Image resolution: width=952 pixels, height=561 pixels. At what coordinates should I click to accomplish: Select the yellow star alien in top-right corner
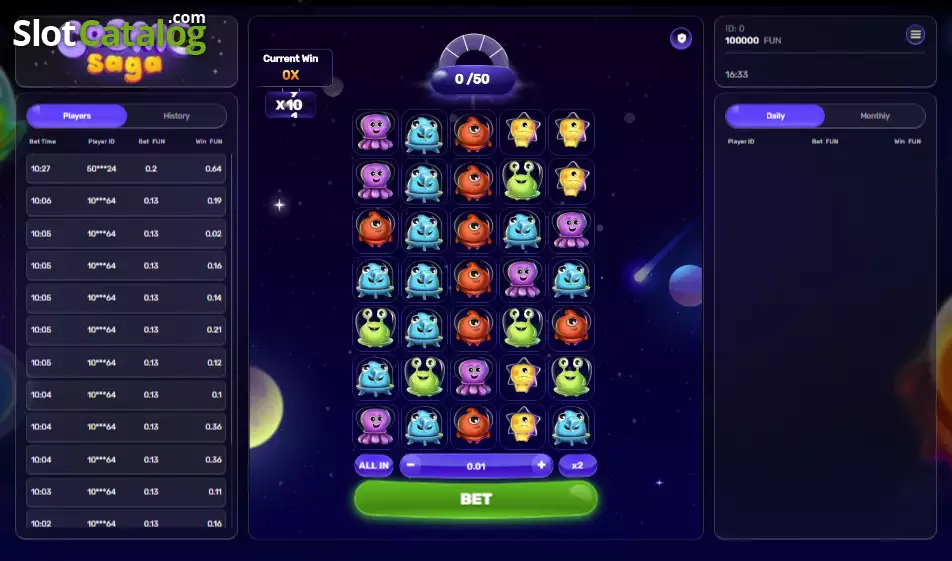click(x=571, y=132)
